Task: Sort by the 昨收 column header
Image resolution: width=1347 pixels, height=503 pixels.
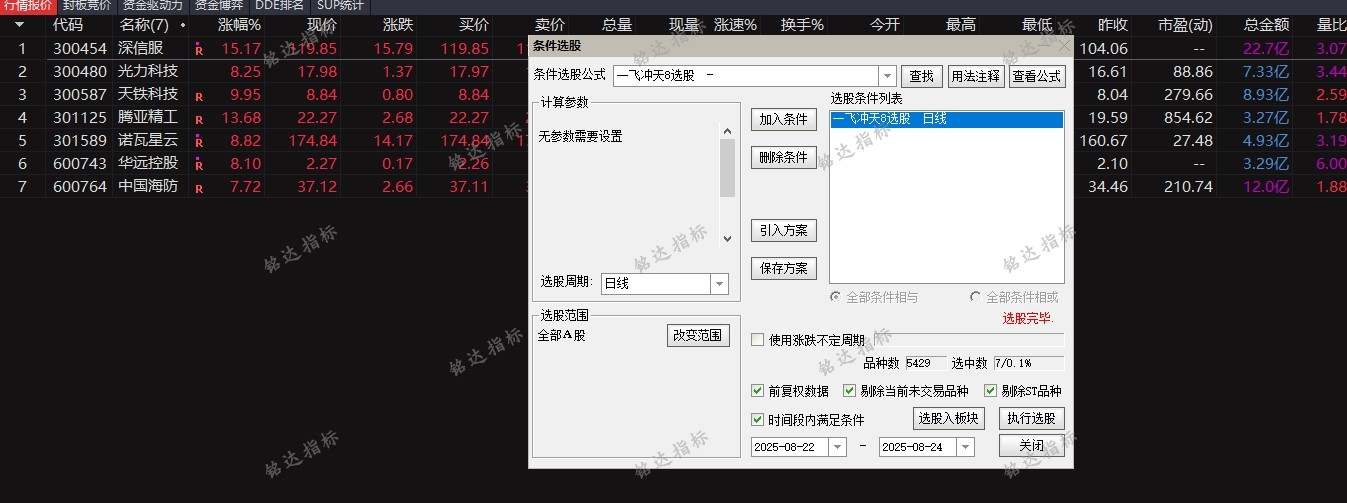Action: point(1113,25)
